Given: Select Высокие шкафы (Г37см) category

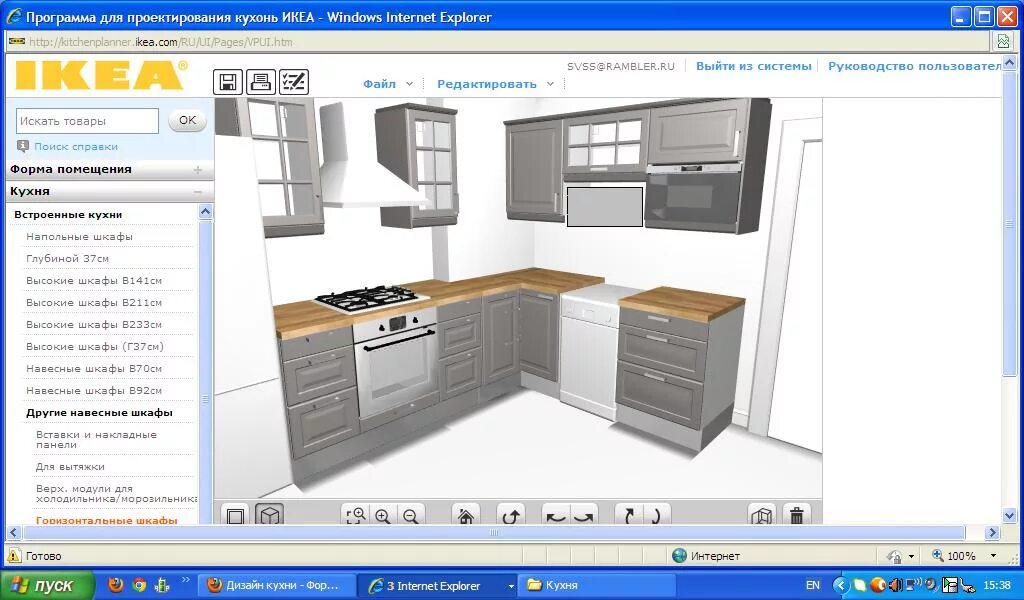Looking at the screenshot, I should tap(95, 347).
